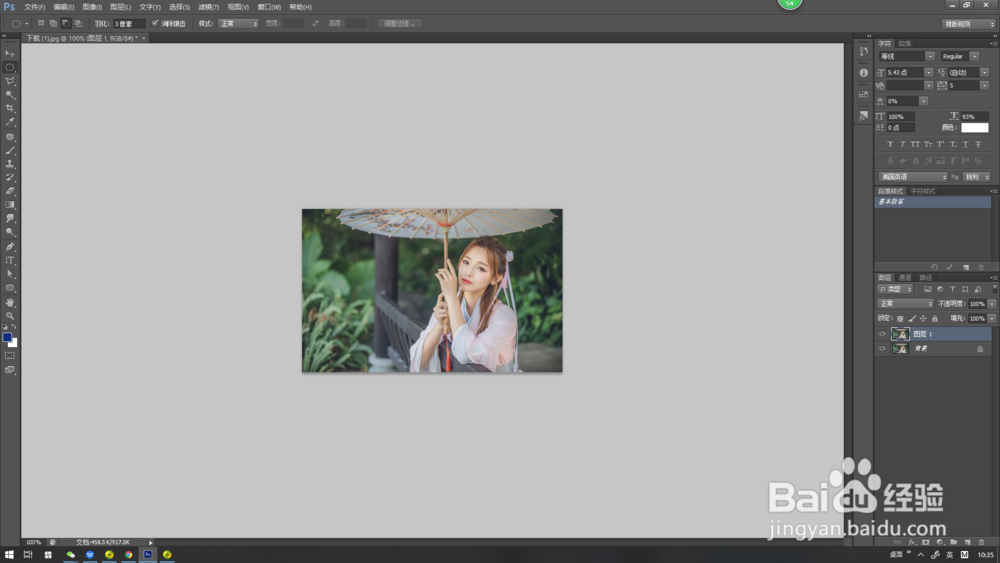Open the Info panel icon
The width and height of the screenshot is (1000, 563).
point(864,73)
